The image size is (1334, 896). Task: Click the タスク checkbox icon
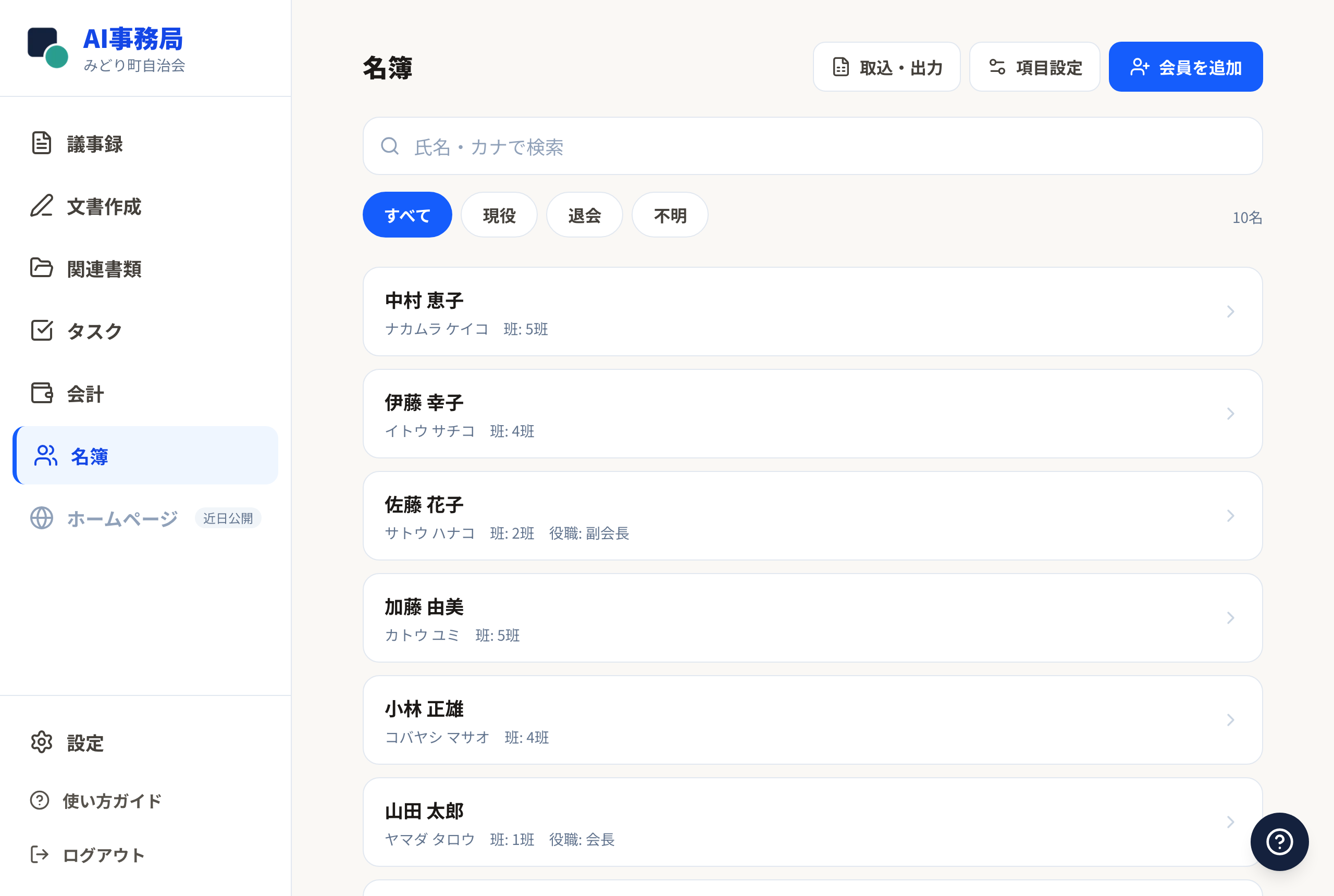[41, 330]
